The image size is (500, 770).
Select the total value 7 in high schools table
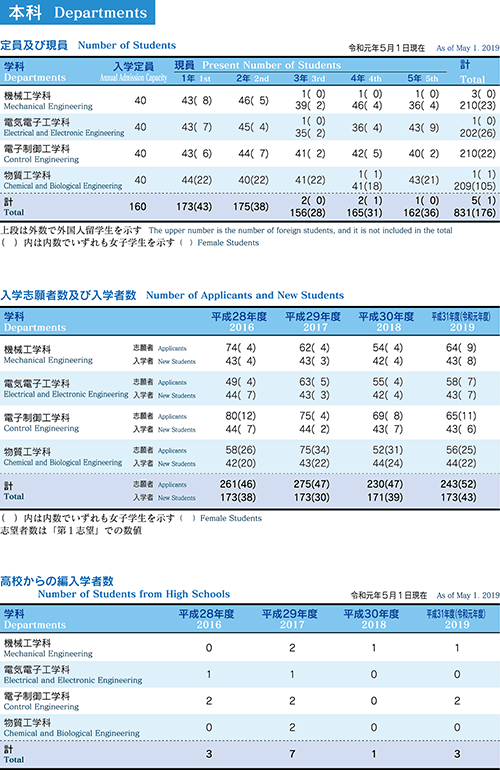(x=292, y=754)
